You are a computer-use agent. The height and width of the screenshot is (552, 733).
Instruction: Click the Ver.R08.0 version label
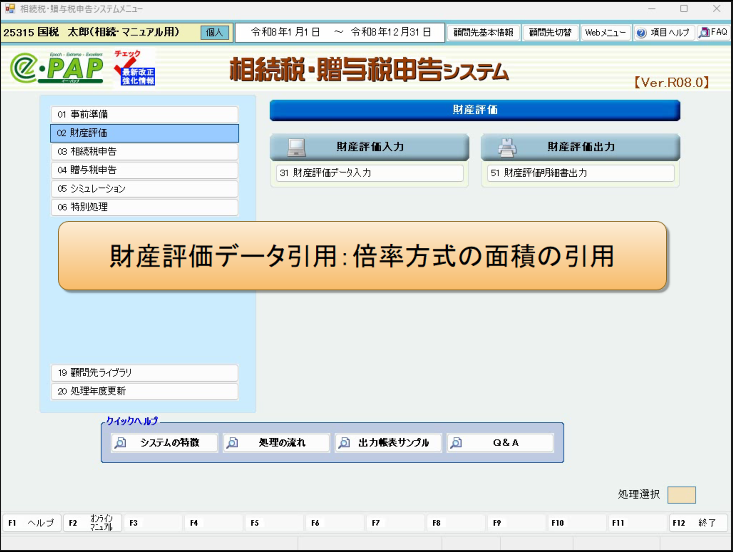672,83
